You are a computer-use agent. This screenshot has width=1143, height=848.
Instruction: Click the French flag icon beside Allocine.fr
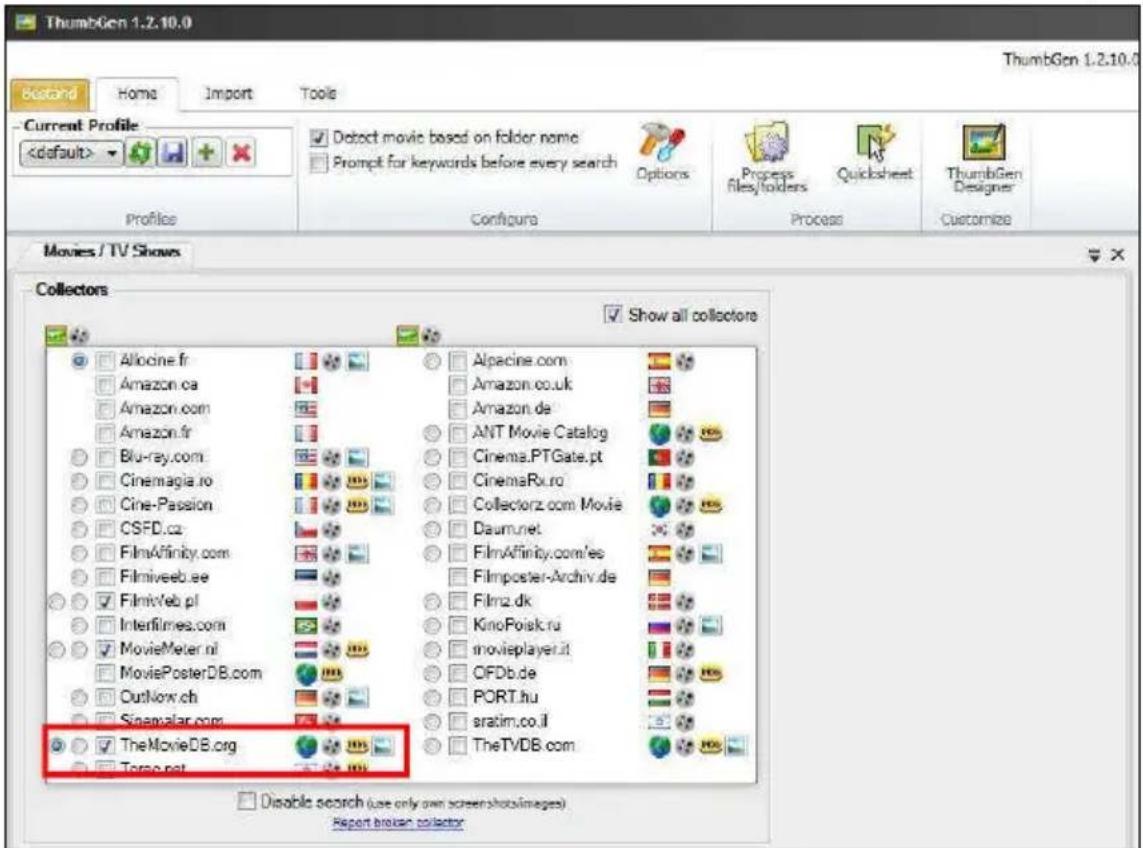coord(306,361)
